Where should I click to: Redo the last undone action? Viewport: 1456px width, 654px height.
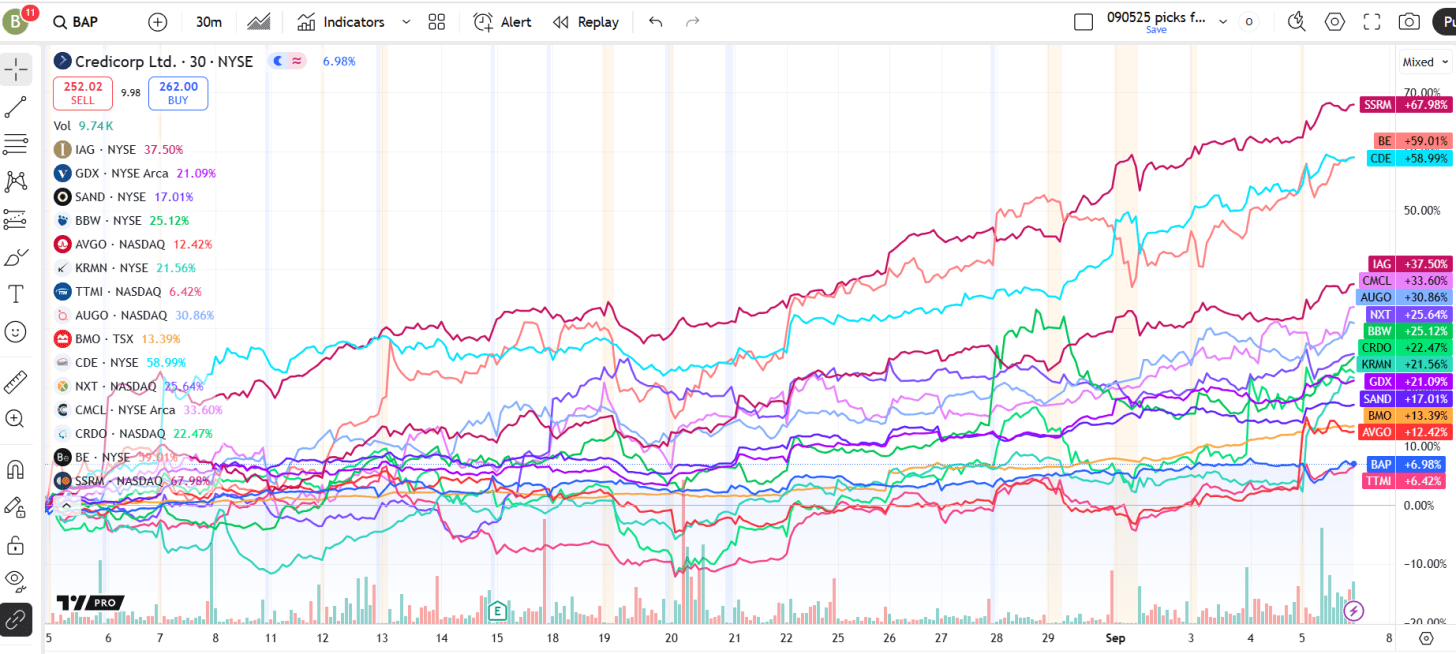[x=692, y=22]
